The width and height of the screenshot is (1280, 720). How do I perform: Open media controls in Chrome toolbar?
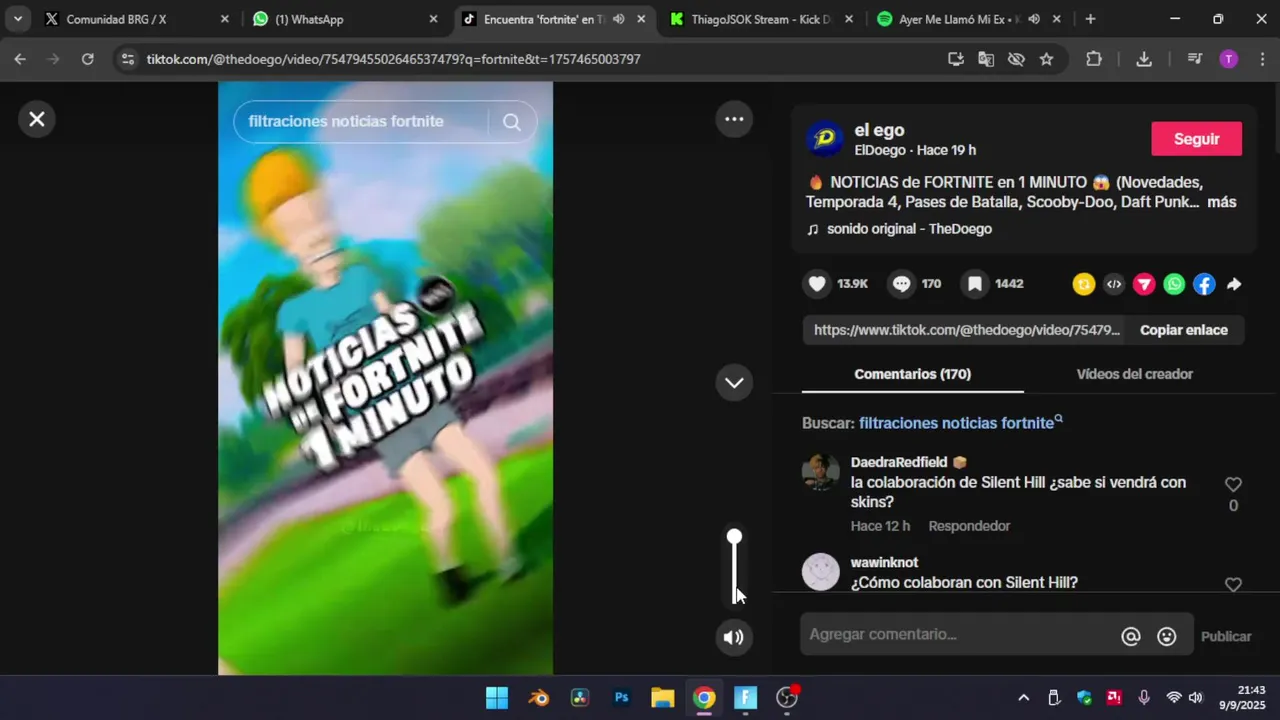pos(1194,59)
